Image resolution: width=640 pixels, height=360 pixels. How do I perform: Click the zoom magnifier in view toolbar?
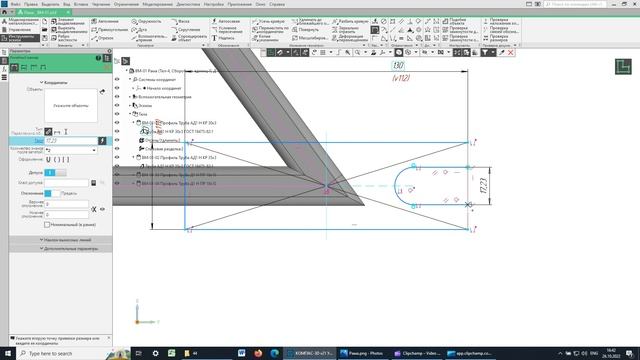click(x=357, y=53)
